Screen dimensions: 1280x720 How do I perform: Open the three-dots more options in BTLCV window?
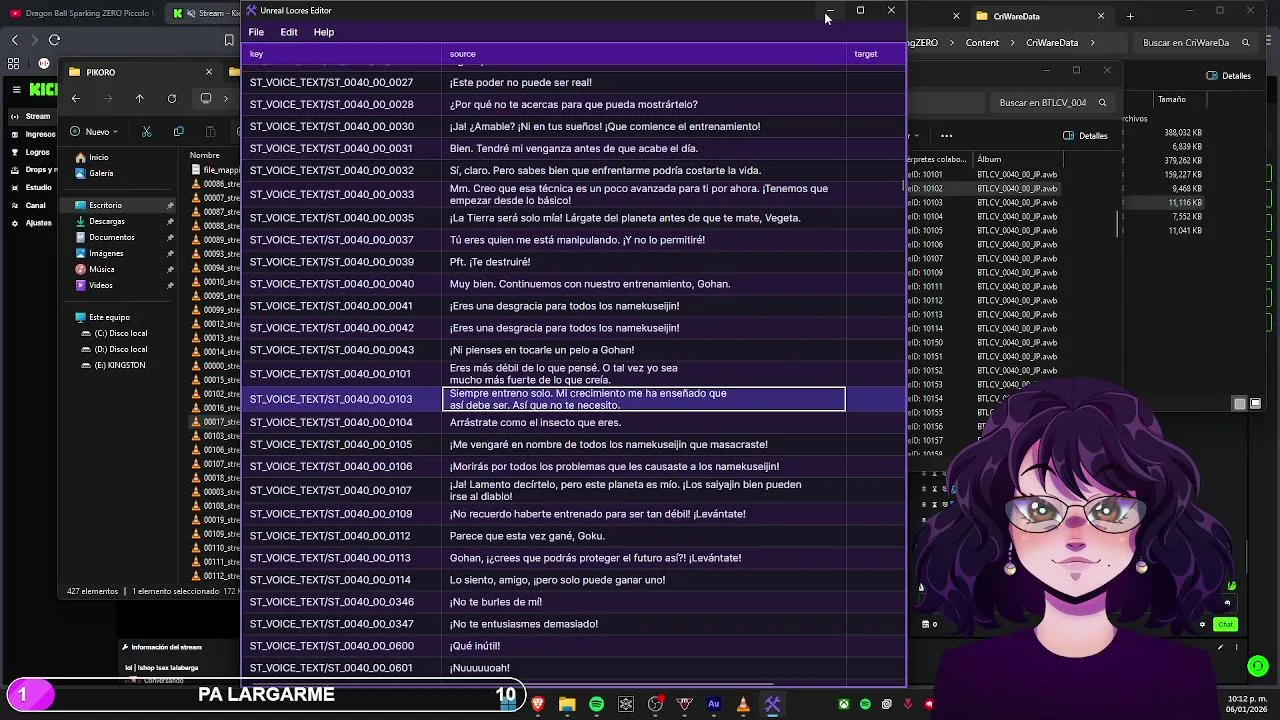[x=946, y=135]
